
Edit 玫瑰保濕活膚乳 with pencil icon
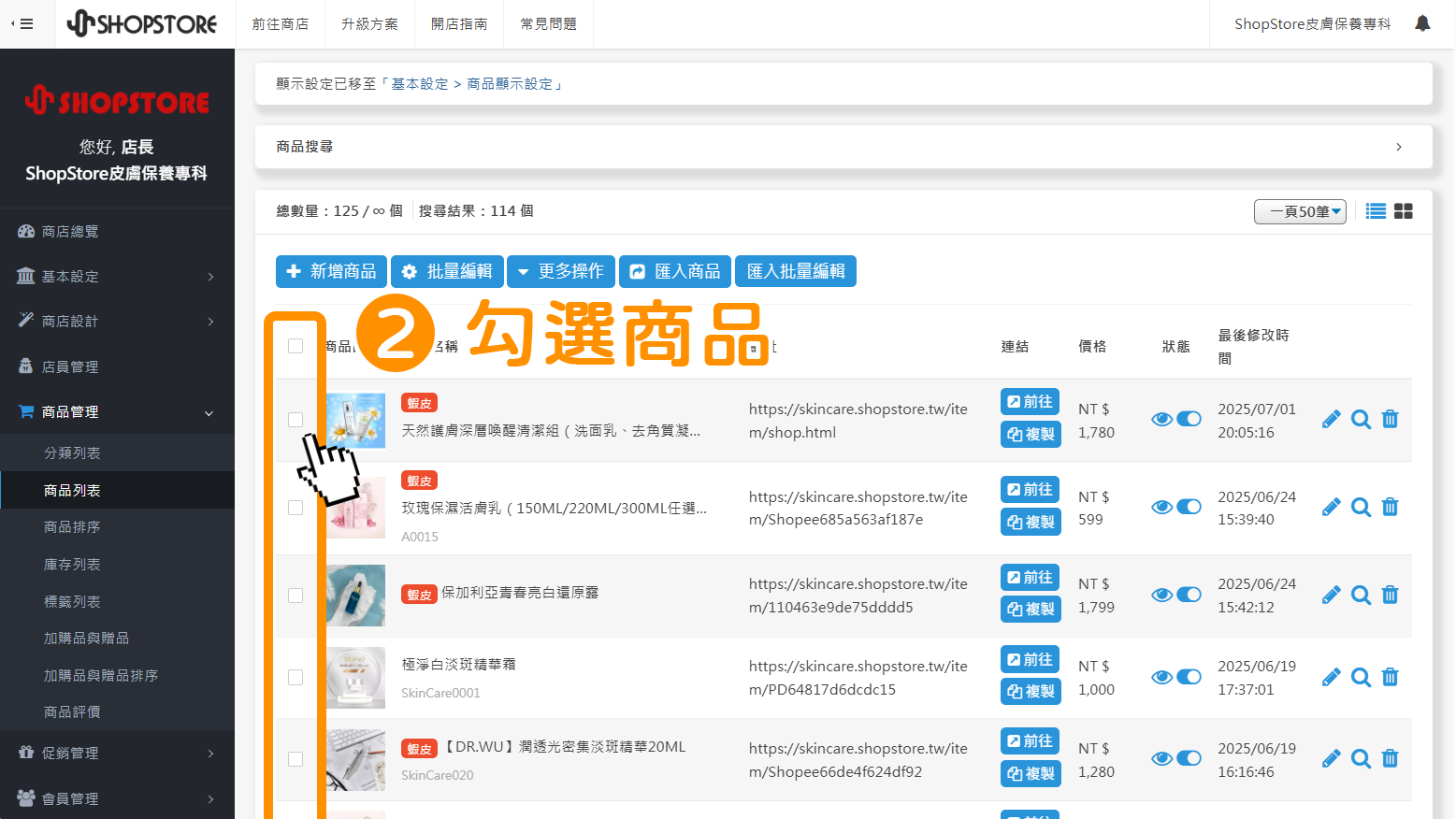pyautogui.click(x=1332, y=507)
